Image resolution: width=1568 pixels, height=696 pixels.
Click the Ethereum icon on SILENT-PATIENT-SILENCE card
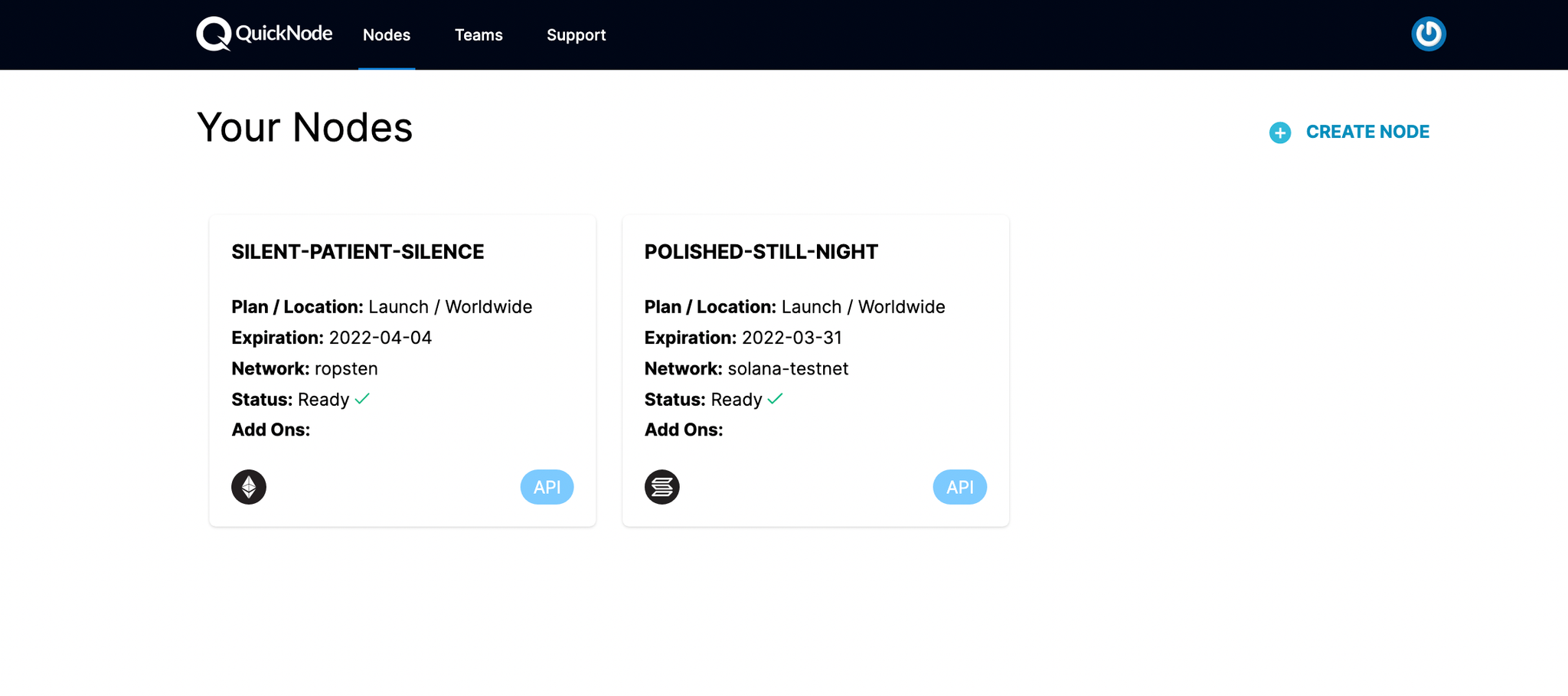pos(249,487)
